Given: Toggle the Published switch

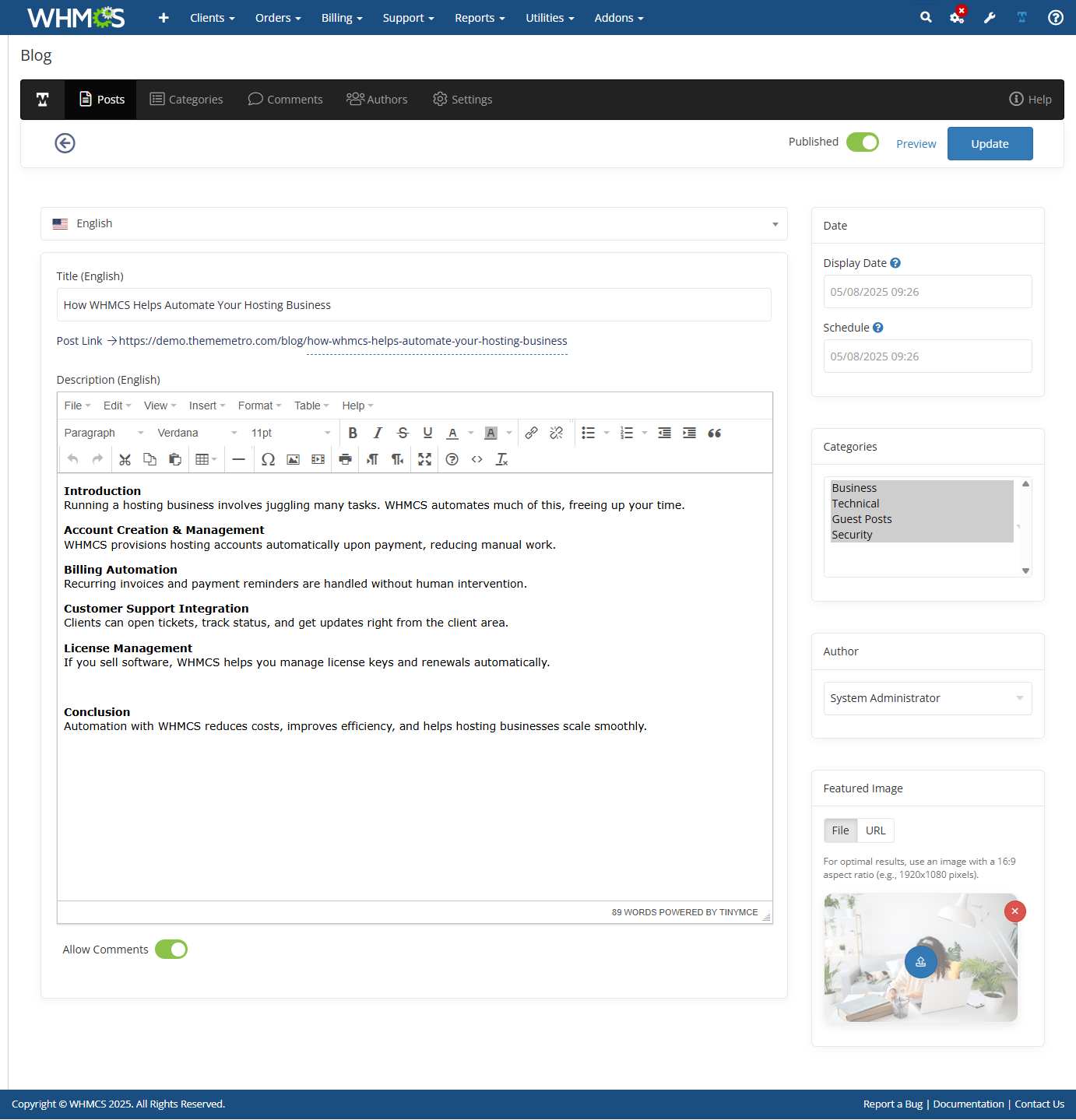Looking at the screenshot, I should click(x=863, y=142).
